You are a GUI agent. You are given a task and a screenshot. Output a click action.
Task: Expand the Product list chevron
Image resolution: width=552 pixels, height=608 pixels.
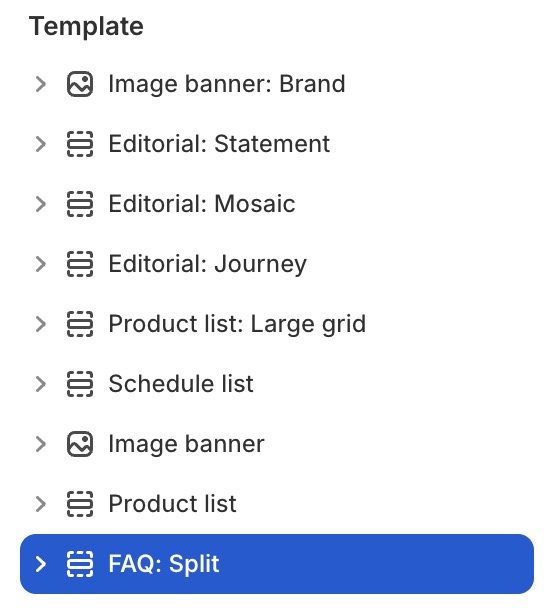[41, 504]
